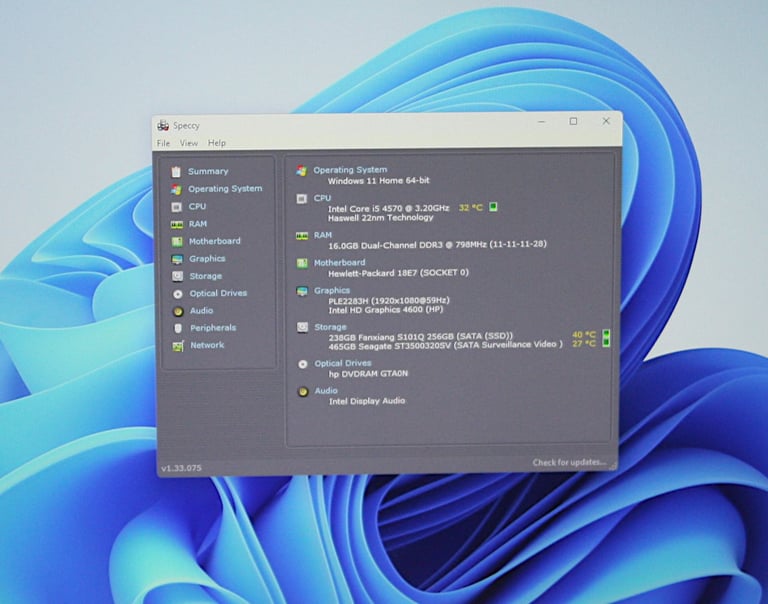This screenshot has height=604, width=768.
Task: Select Optical Drives in the sidebar
Action: [218, 293]
